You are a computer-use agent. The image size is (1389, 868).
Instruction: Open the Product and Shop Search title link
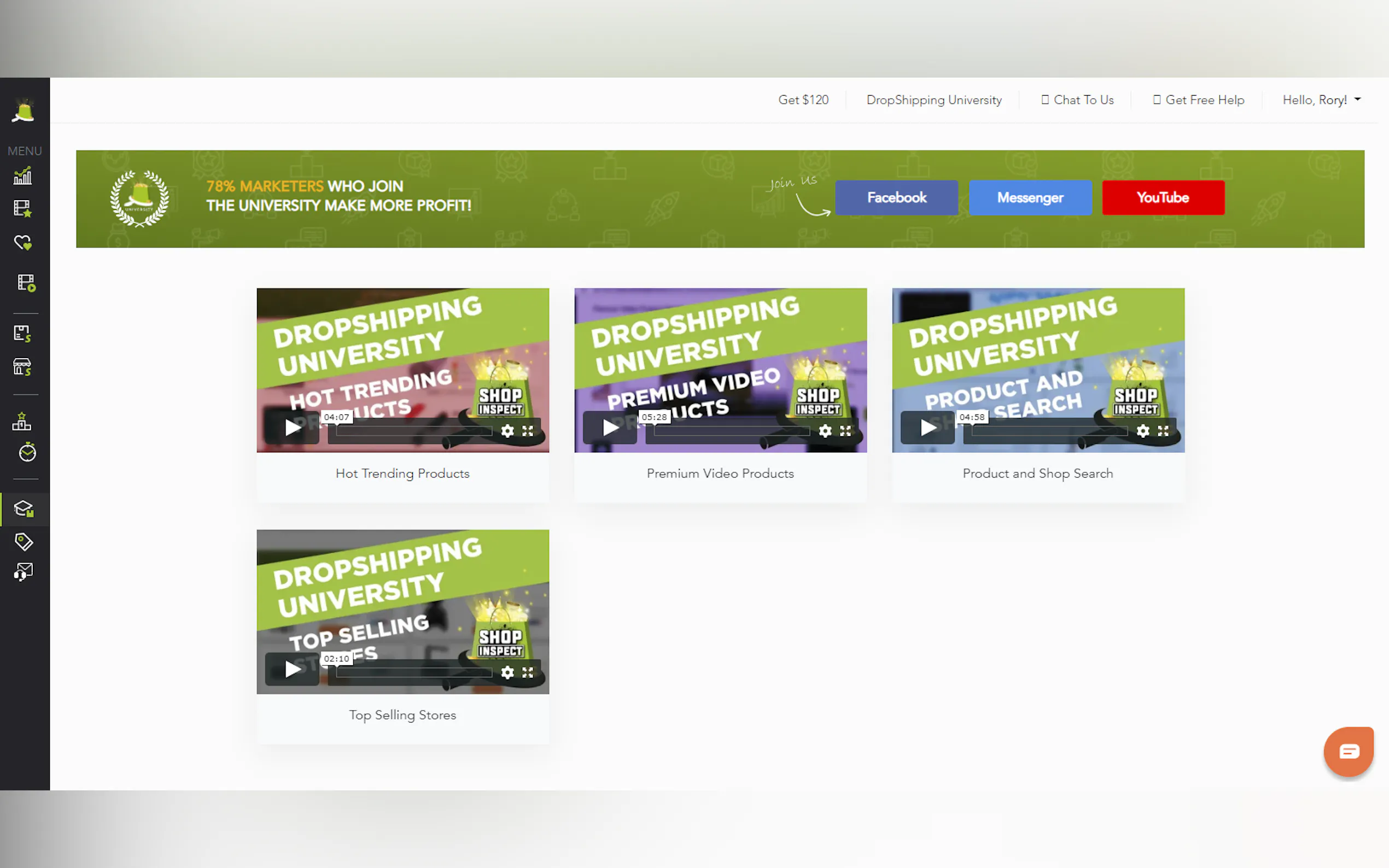(1037, 473)
